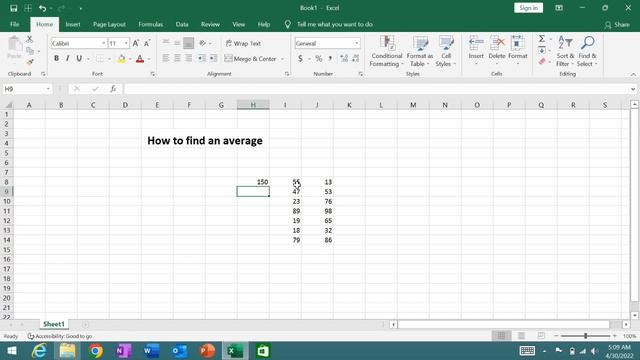Click Decrease Decimal icon
Screen dimensions: 640x360
coord(356,59)
